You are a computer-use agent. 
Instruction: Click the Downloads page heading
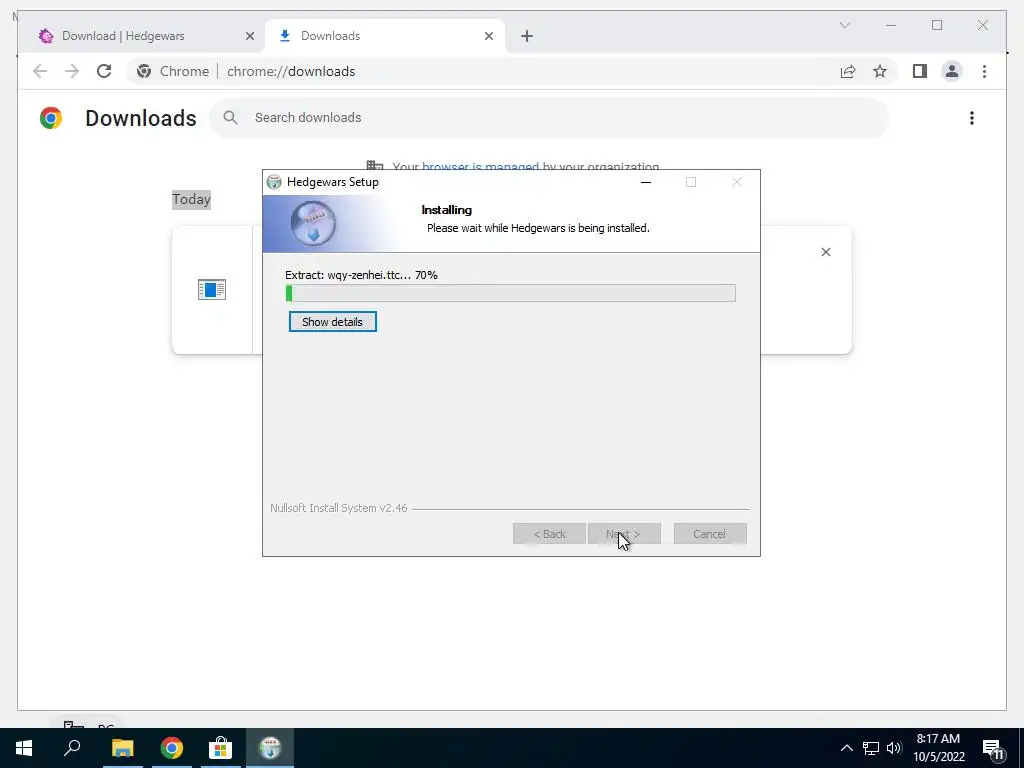click(140, 118)
